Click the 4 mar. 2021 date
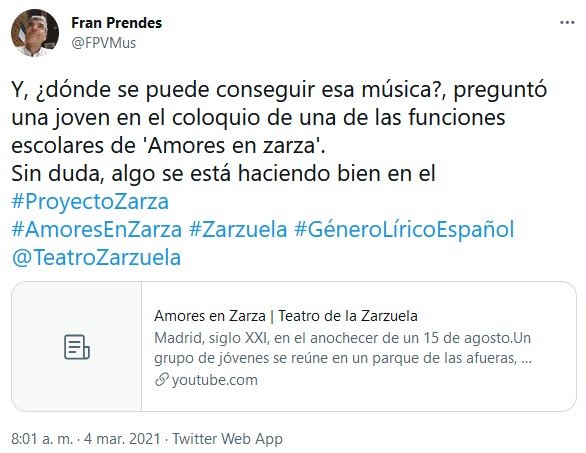 pyautogui.click(x=122, y=438)
